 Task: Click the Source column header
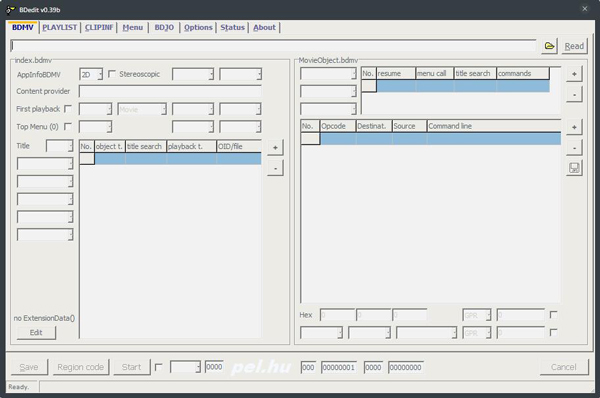[409, 126]
